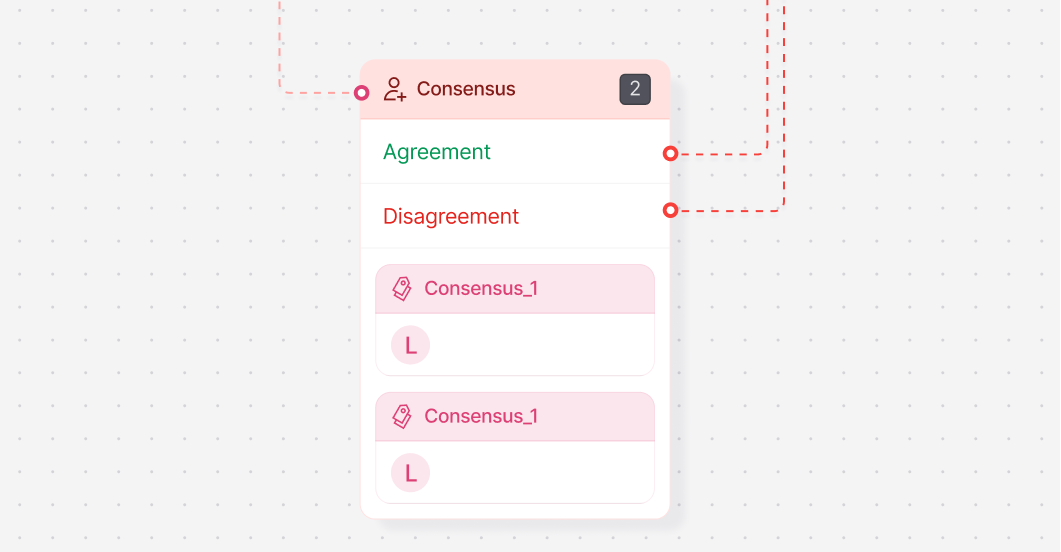Image resolution: width=1061 pixels, height=552 pixels.
Task: Click the Consensus node title text
Action: 466,89
